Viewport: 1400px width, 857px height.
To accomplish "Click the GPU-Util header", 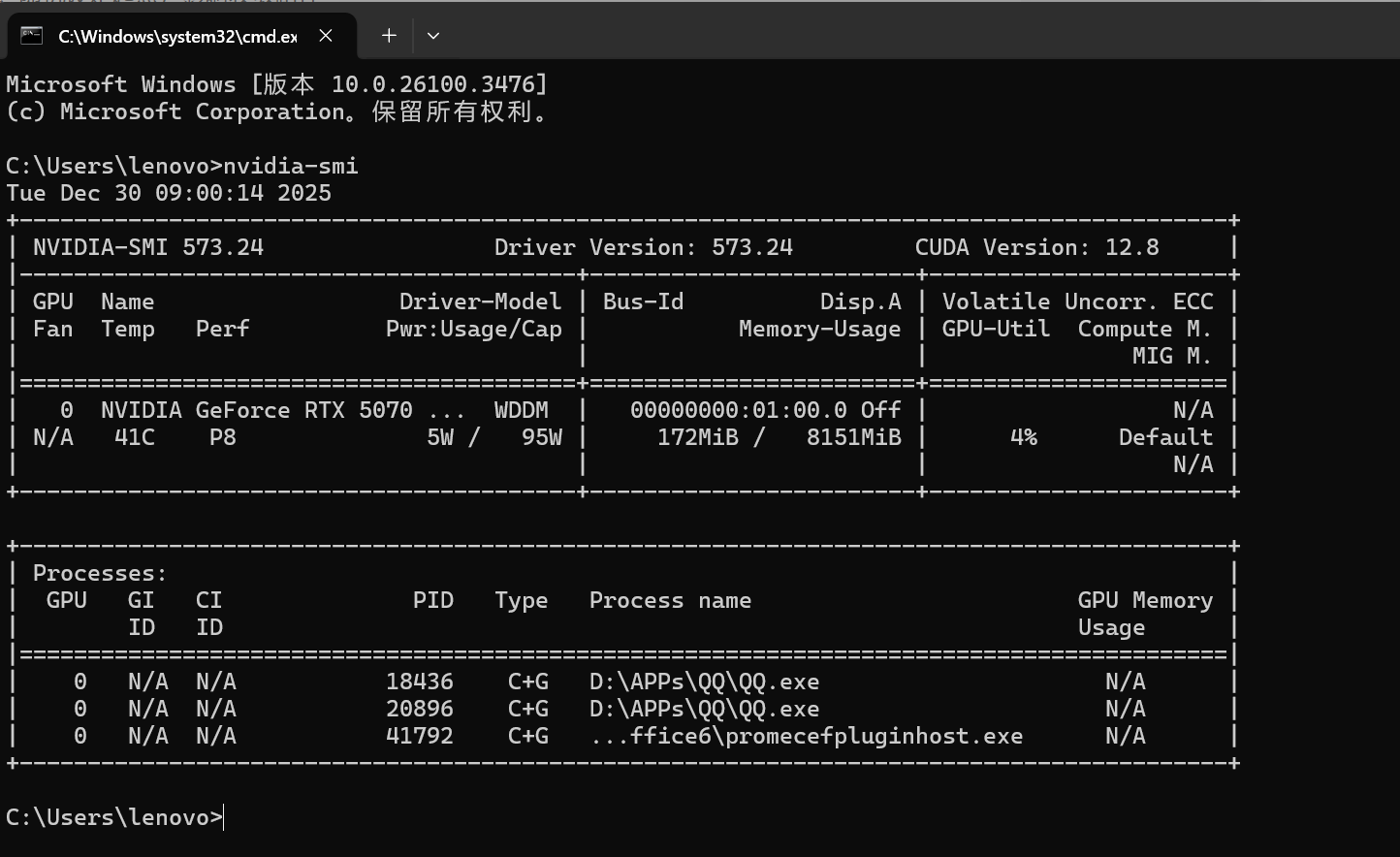I will coord(997,329).
